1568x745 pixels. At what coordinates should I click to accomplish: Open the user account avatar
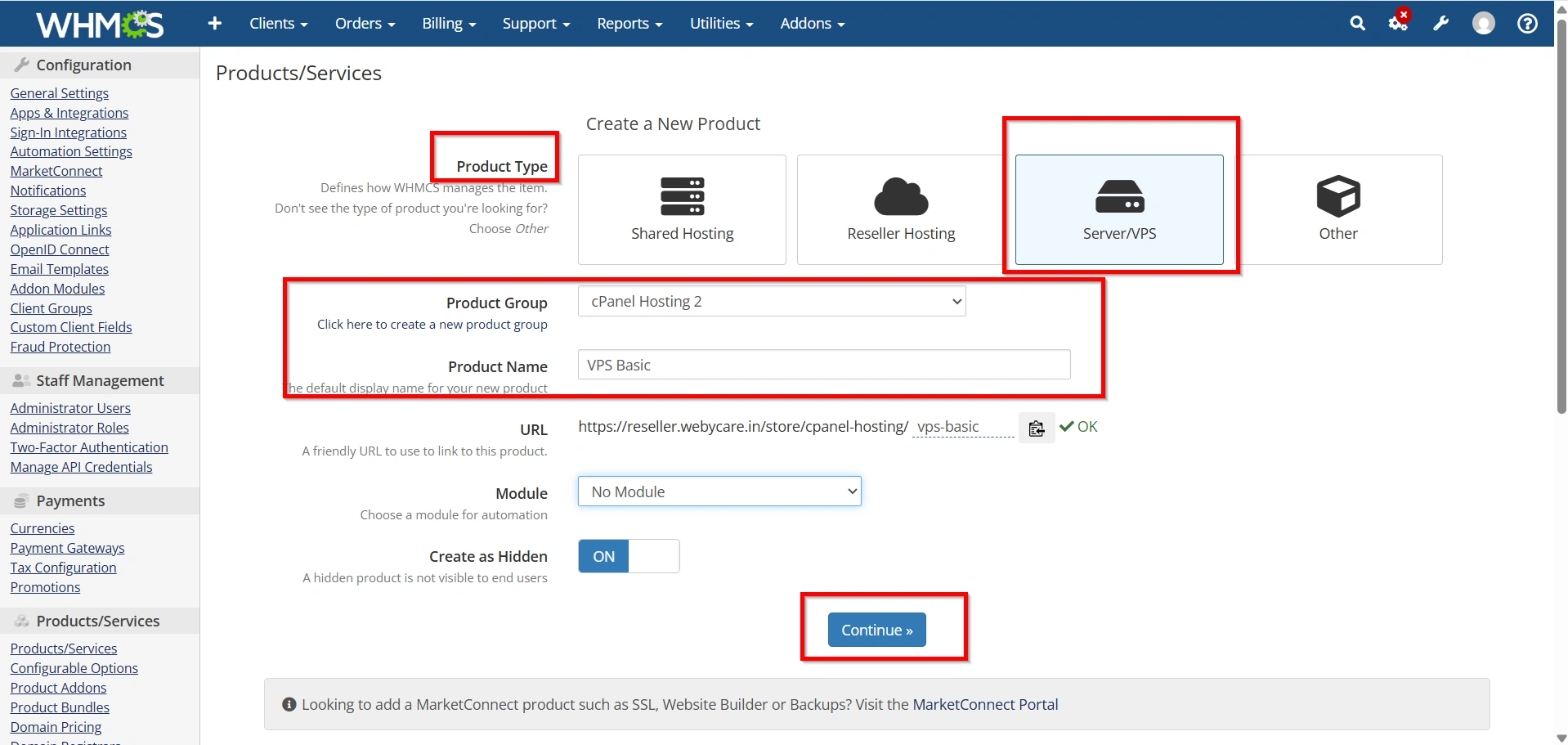[x=1483, y=24]
